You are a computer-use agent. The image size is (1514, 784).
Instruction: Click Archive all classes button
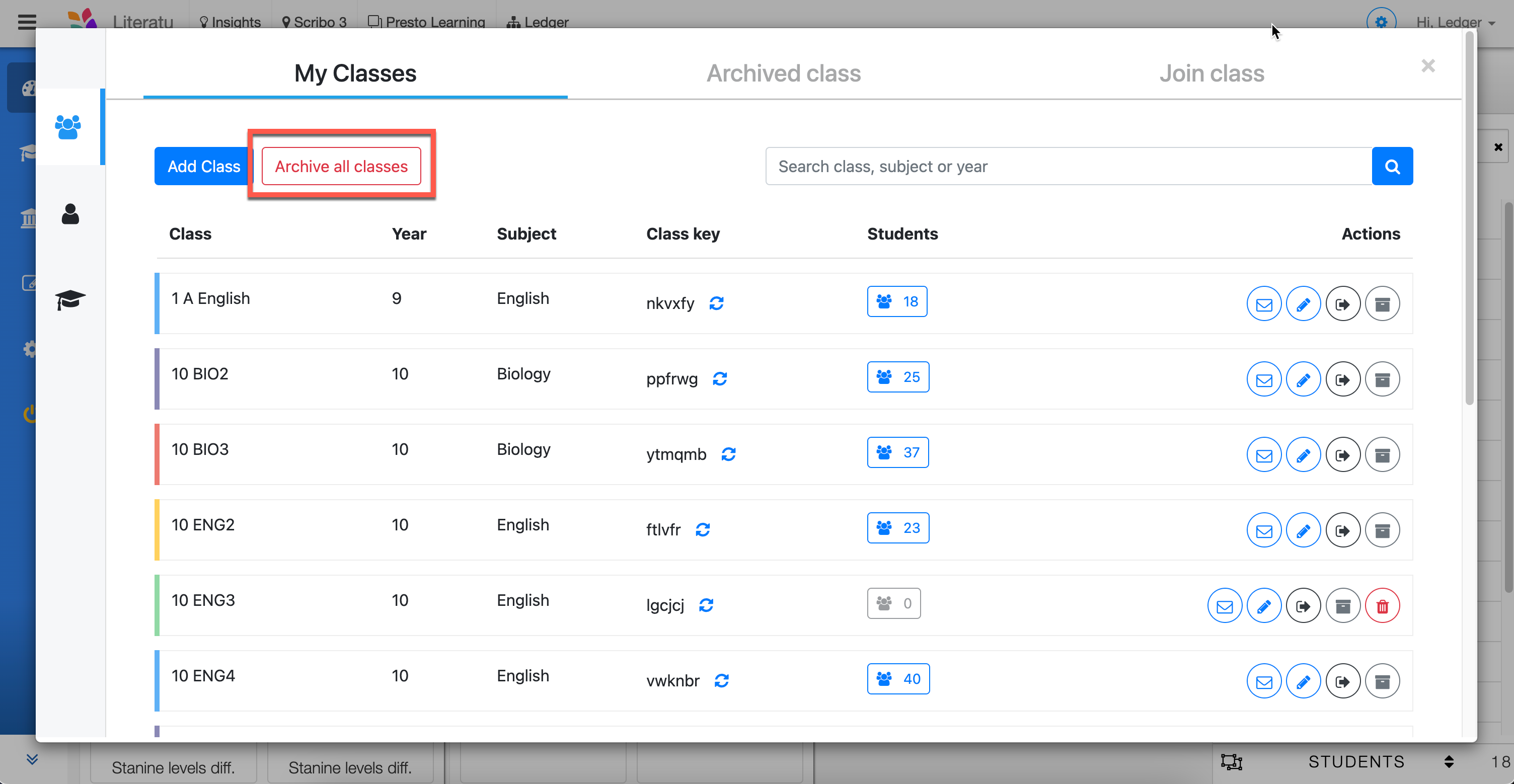[x=341, y=167]
